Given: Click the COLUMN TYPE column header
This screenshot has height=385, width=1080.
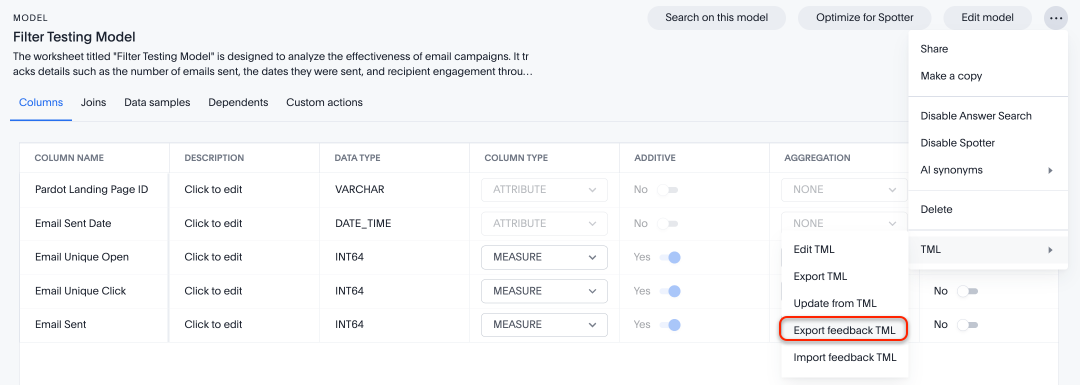Looking at the screenshot, I should pyautogui.click(x=516, y=158).
